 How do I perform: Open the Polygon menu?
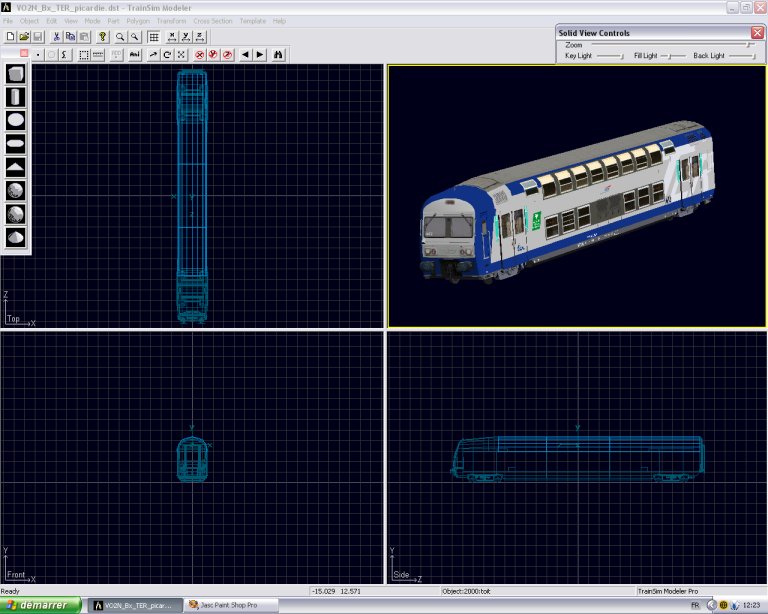click(138, 21)
